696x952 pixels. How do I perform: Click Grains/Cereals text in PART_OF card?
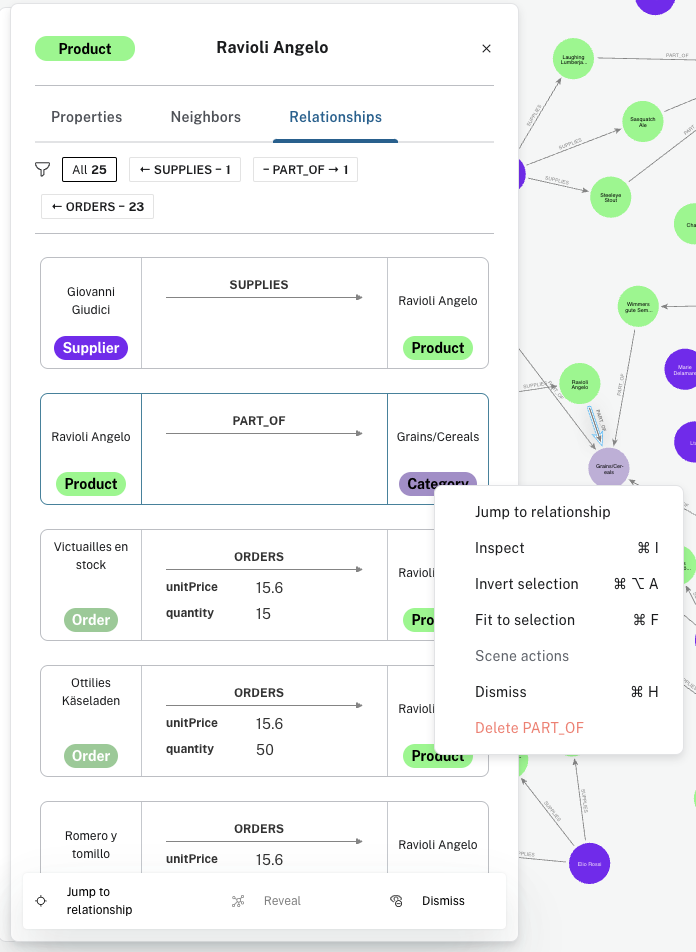pyautogui.click(x=438, y=437)
